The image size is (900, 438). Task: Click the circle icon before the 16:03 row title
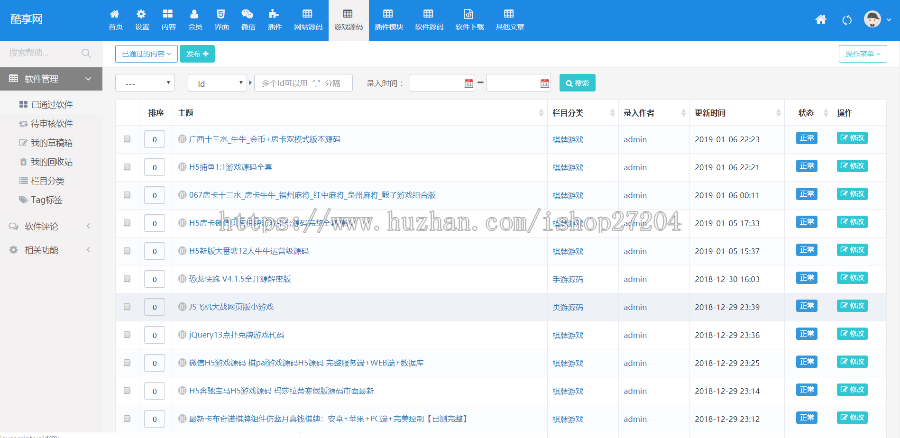pyautogui.click(x=182, y=279)
